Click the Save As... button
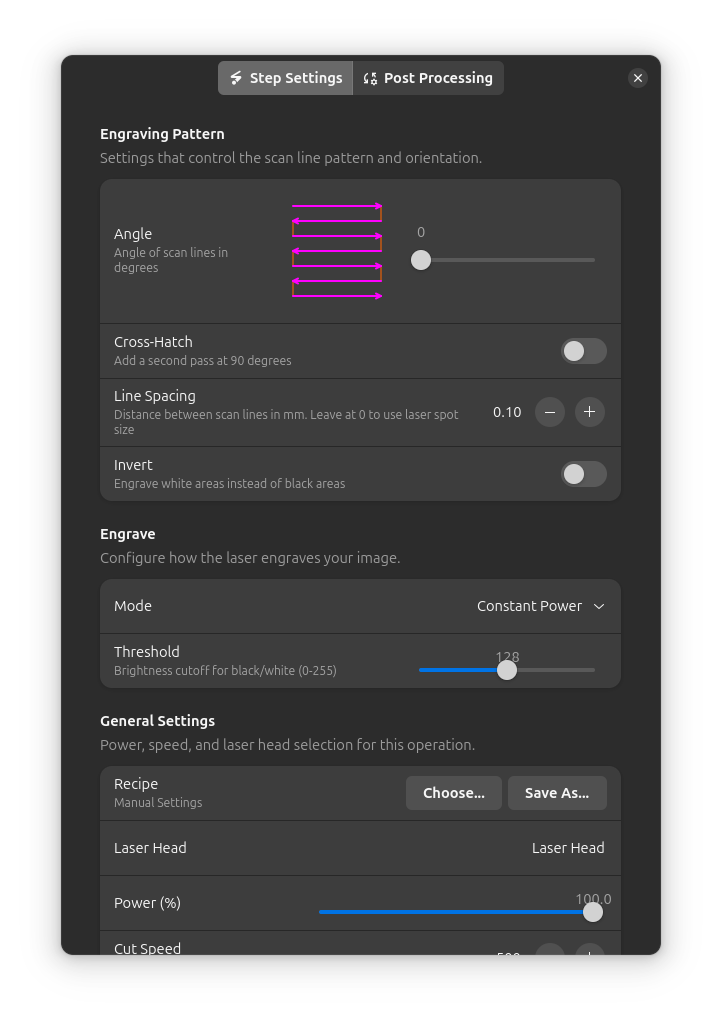This screenshot has width=722, height=1022. (557, 792)
